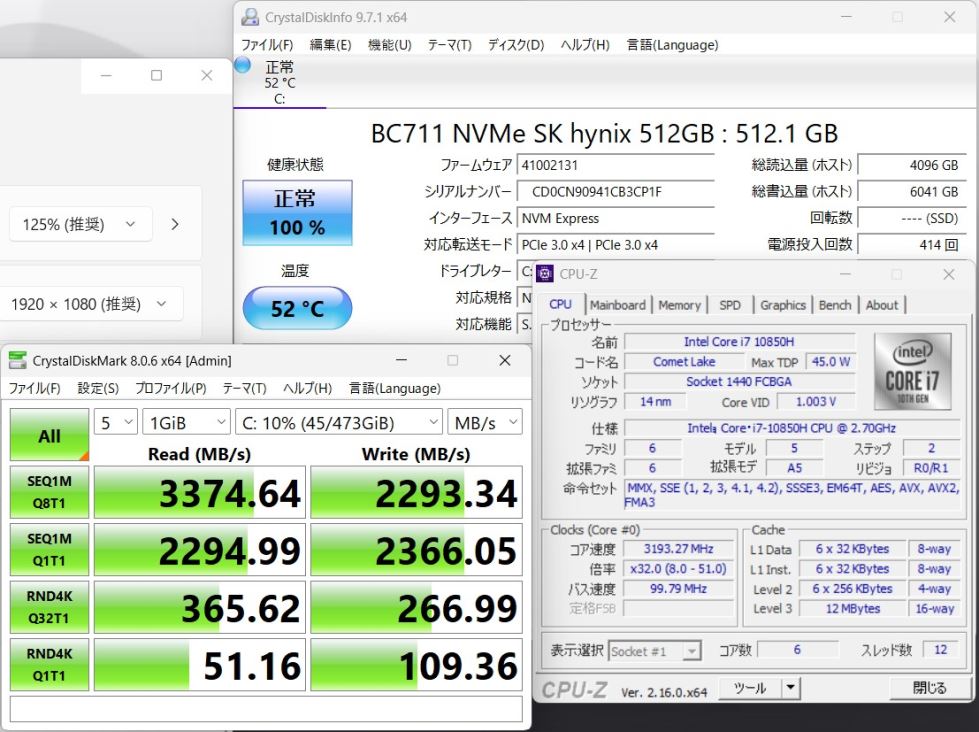979x732 pixels.
Task: Start all benchmarks with the All button
Action: click(x=49, y=435)
